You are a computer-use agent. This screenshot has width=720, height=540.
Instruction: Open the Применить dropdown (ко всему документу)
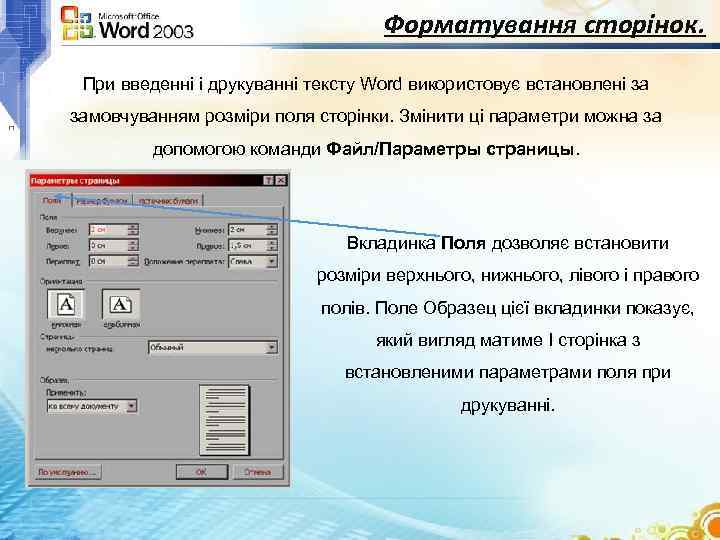[x=92, y=406]
